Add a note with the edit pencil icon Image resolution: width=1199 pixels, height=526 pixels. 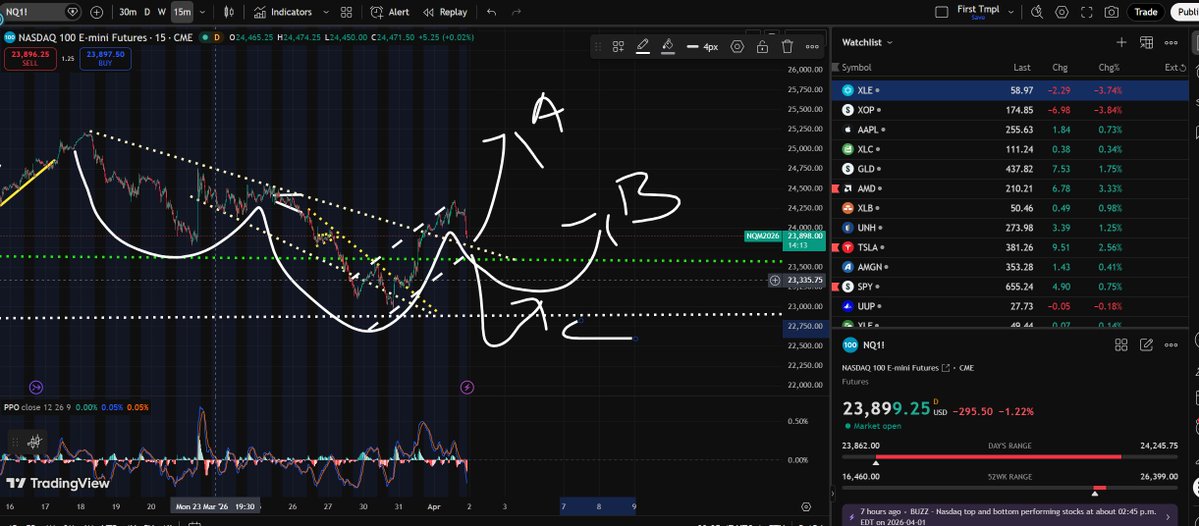[1146, 345]
